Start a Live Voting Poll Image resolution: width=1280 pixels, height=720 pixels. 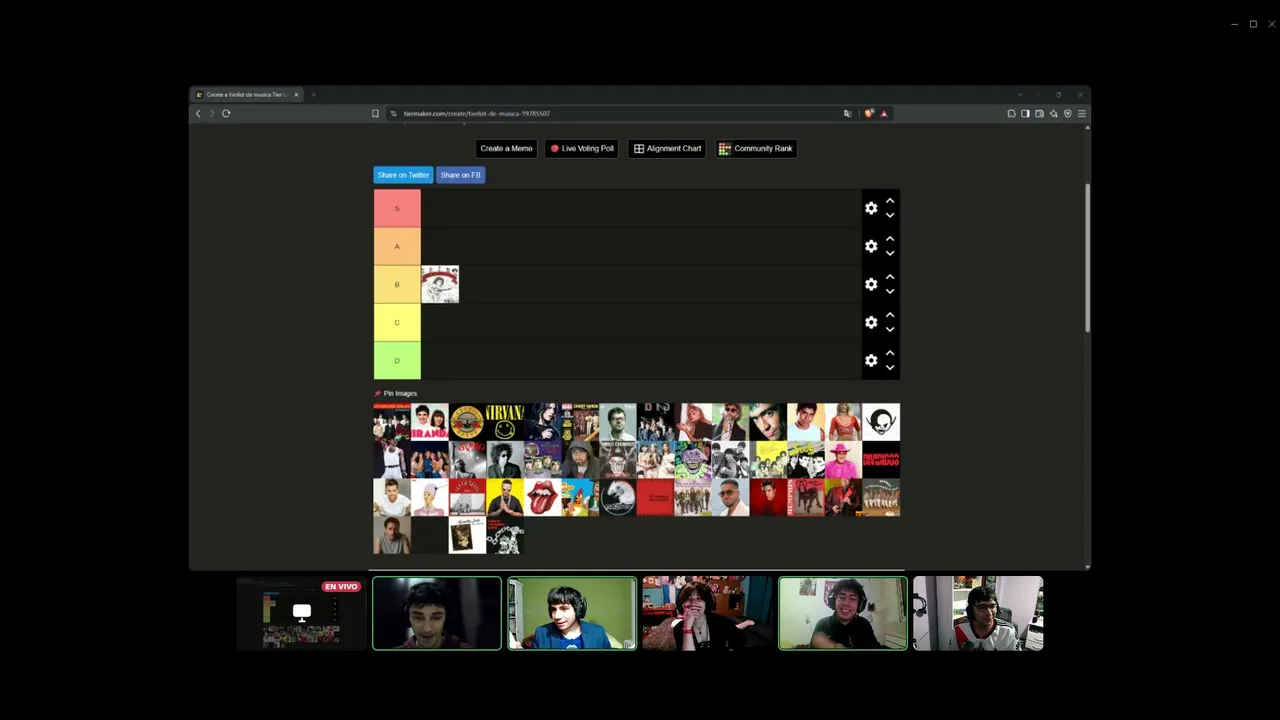(x=582, y=148)
